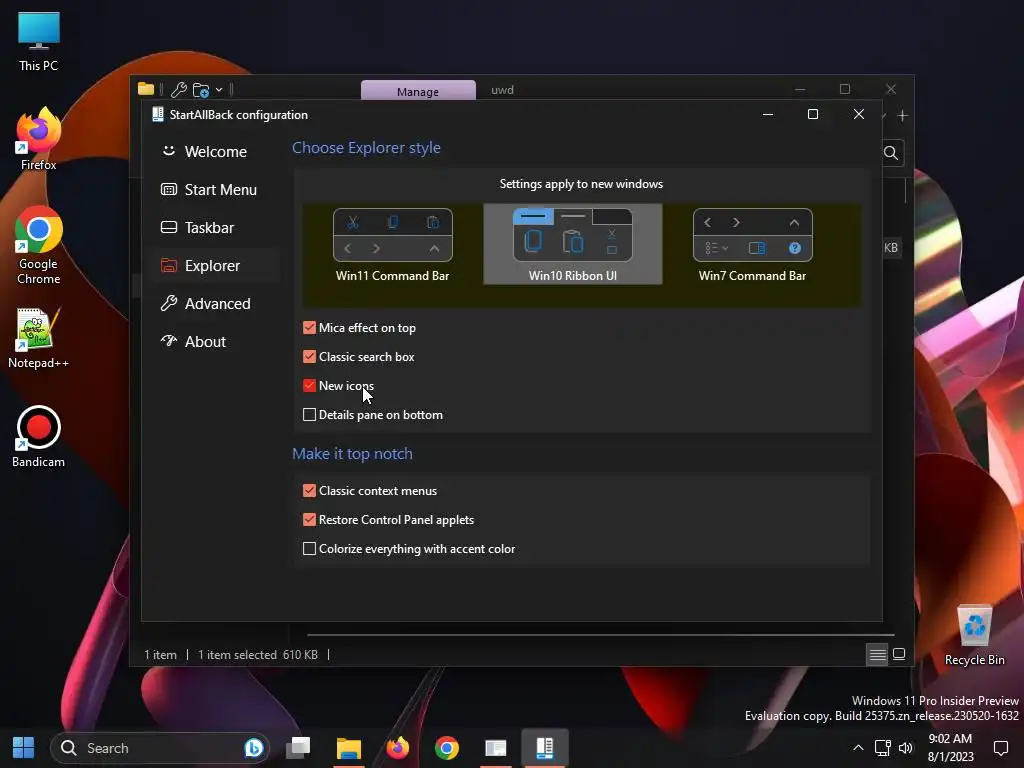Viewport: 1024px width, 768px height.
Task: Click the Manage tab in Explorer window
Action: 418,91
